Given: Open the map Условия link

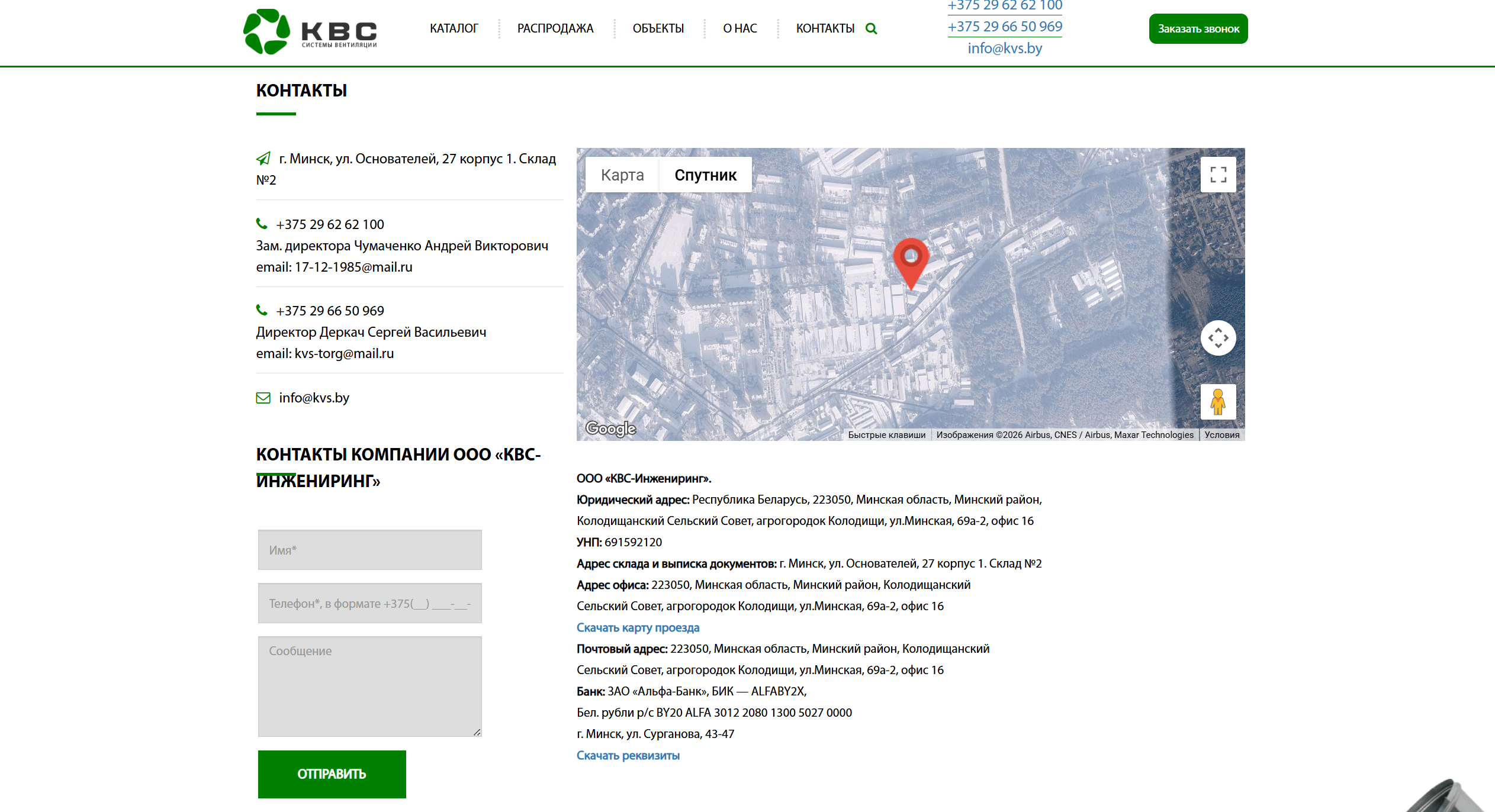Looking at the screenshot, I should [x=1222, y=435].
